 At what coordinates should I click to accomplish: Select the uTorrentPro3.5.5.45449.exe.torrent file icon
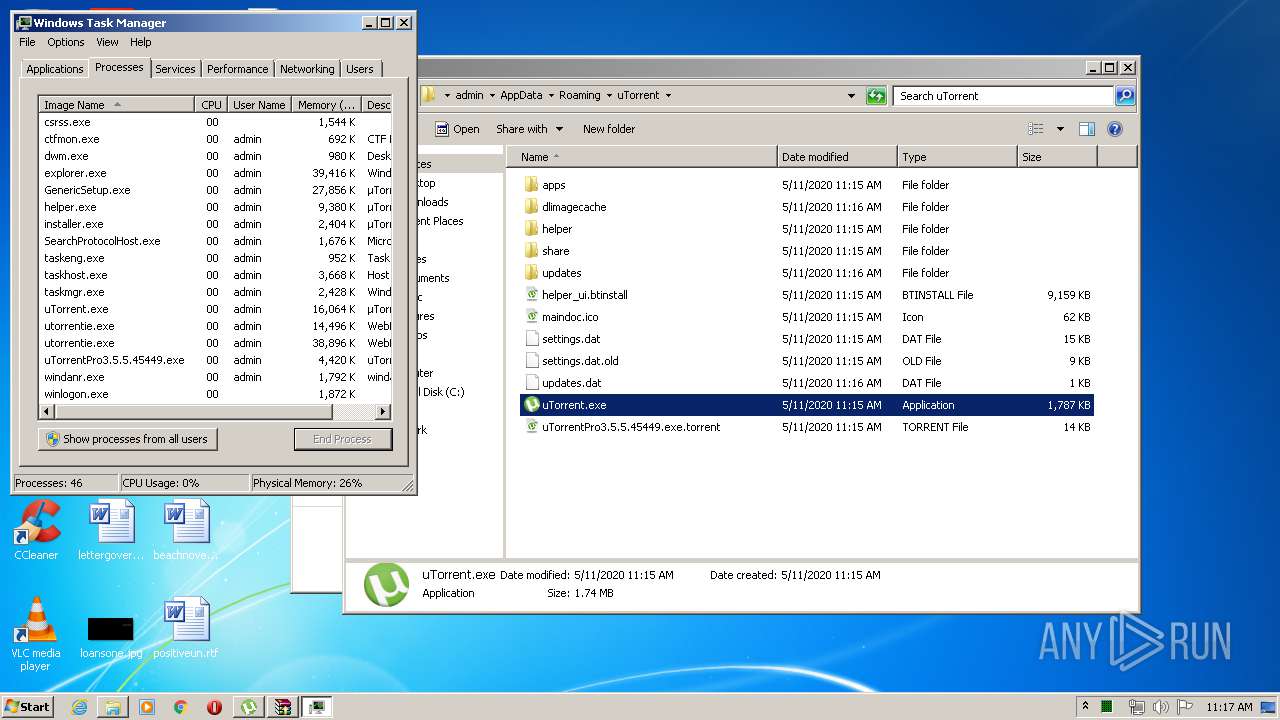531,427
